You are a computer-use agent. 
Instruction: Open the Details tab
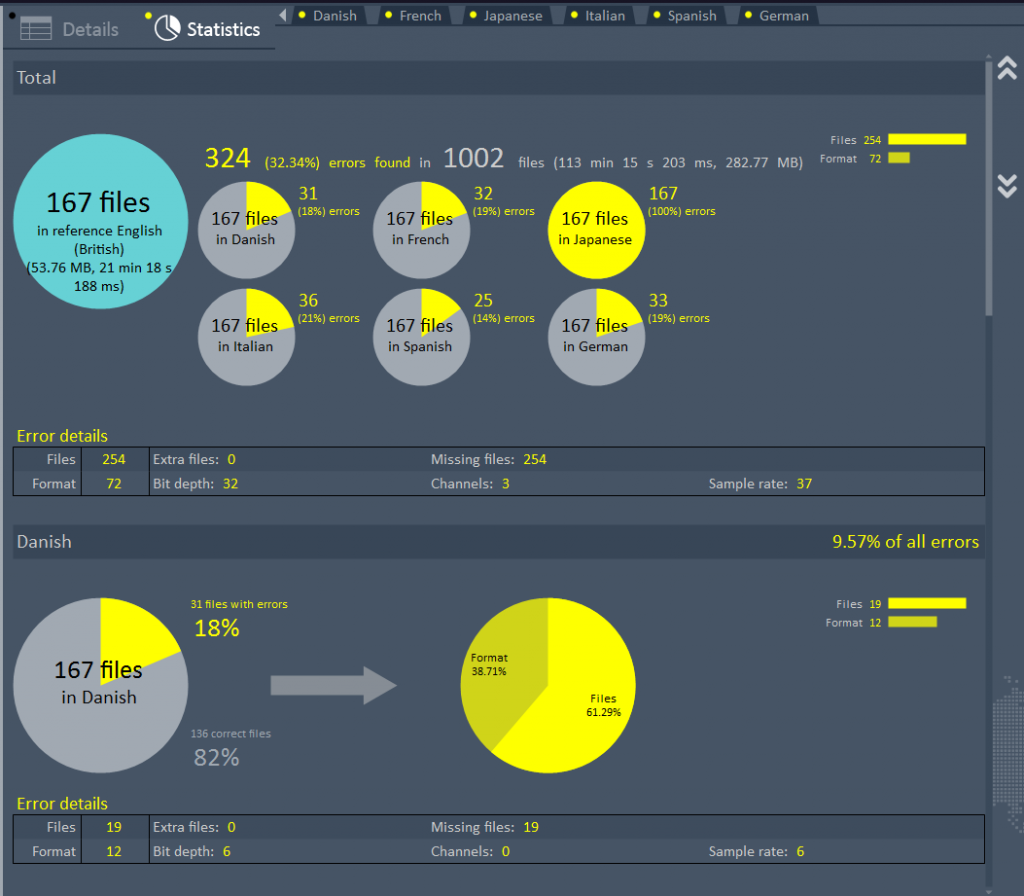tap(90, 30)
